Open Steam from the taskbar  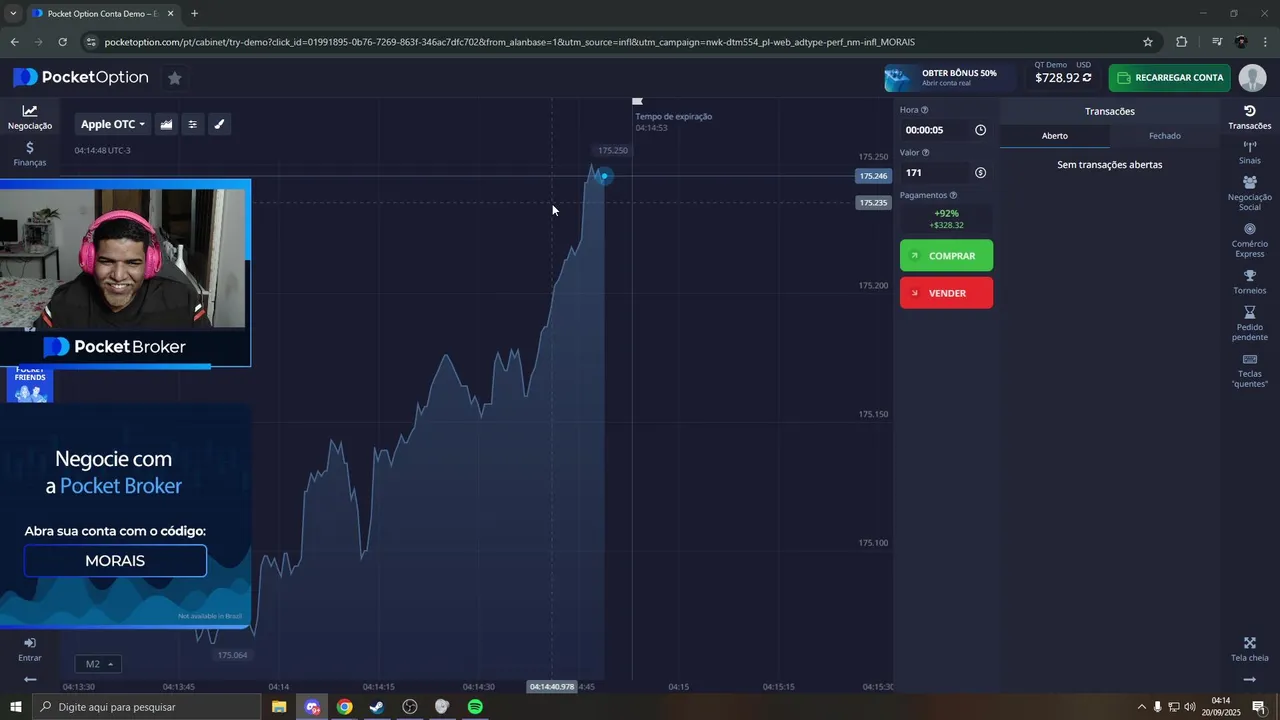[x=377, y=707]
